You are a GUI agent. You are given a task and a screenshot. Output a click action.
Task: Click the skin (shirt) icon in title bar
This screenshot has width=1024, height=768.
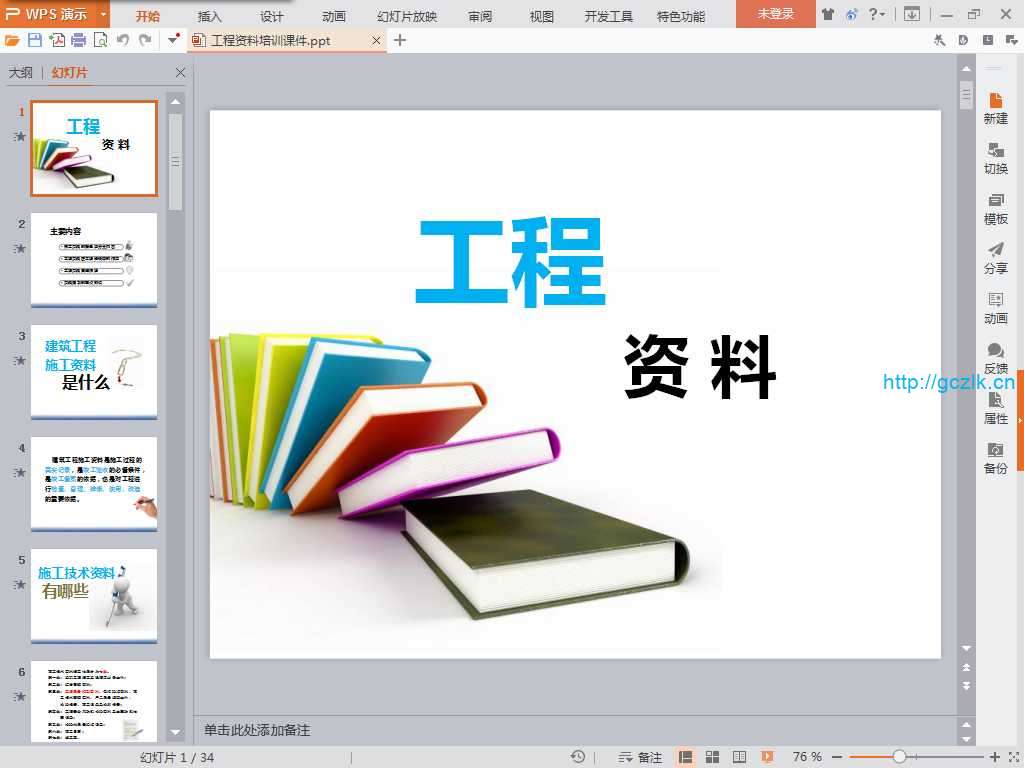click(x=828, y=14)
